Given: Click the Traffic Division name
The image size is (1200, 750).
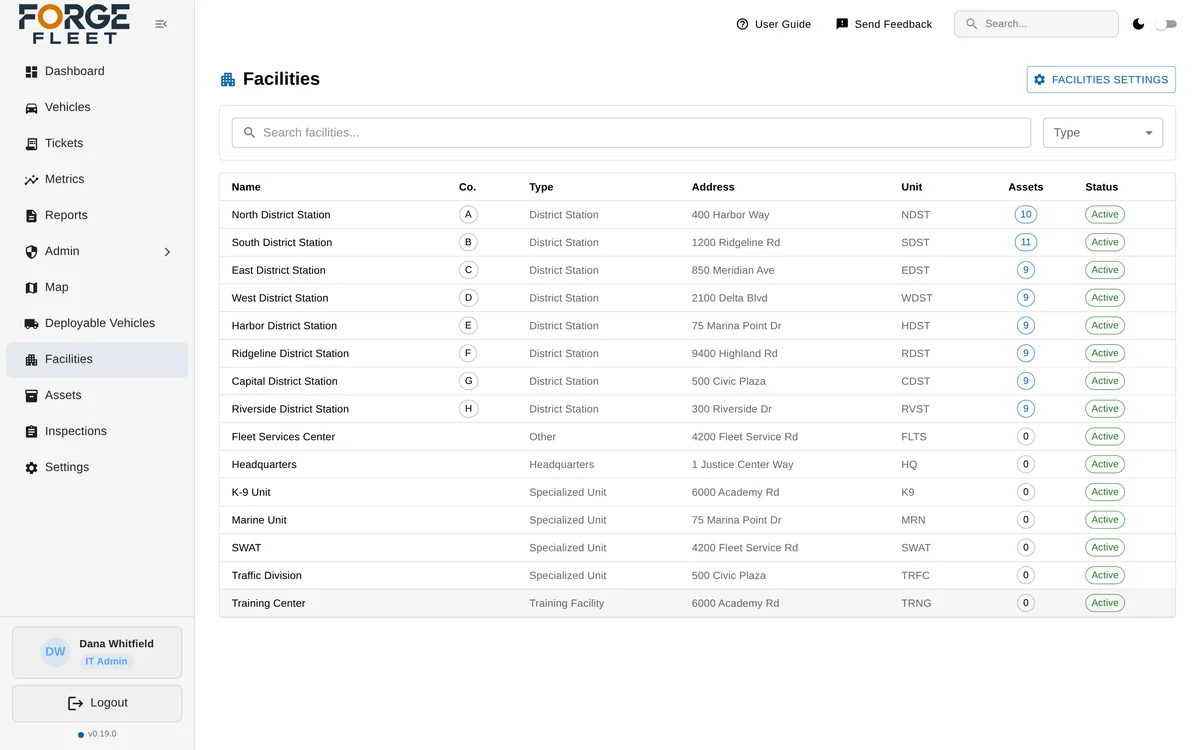Looking at the screenshot, I should pos(266,576).
